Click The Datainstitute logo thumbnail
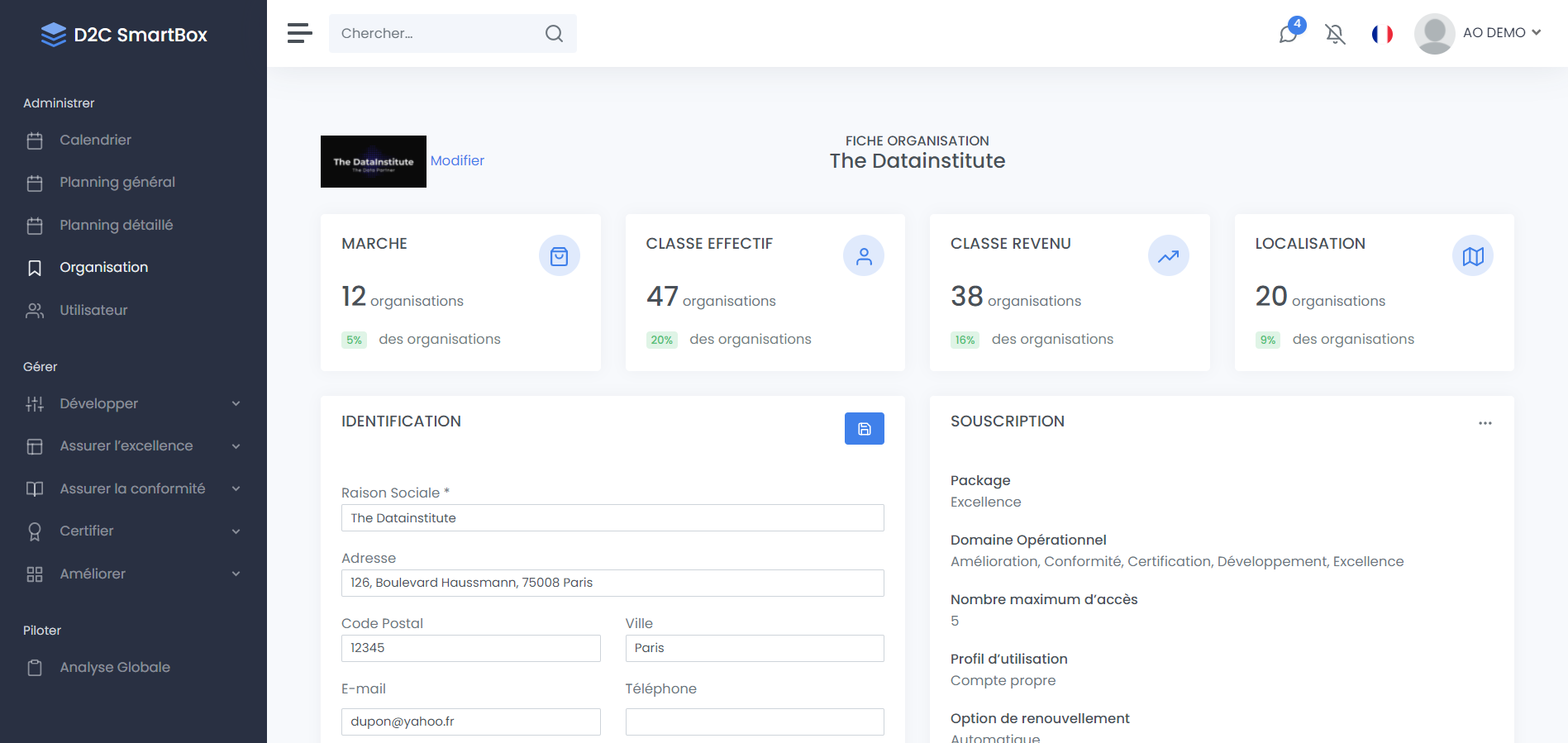This screenshot has width=1568, height=743. tap(374, 161)
